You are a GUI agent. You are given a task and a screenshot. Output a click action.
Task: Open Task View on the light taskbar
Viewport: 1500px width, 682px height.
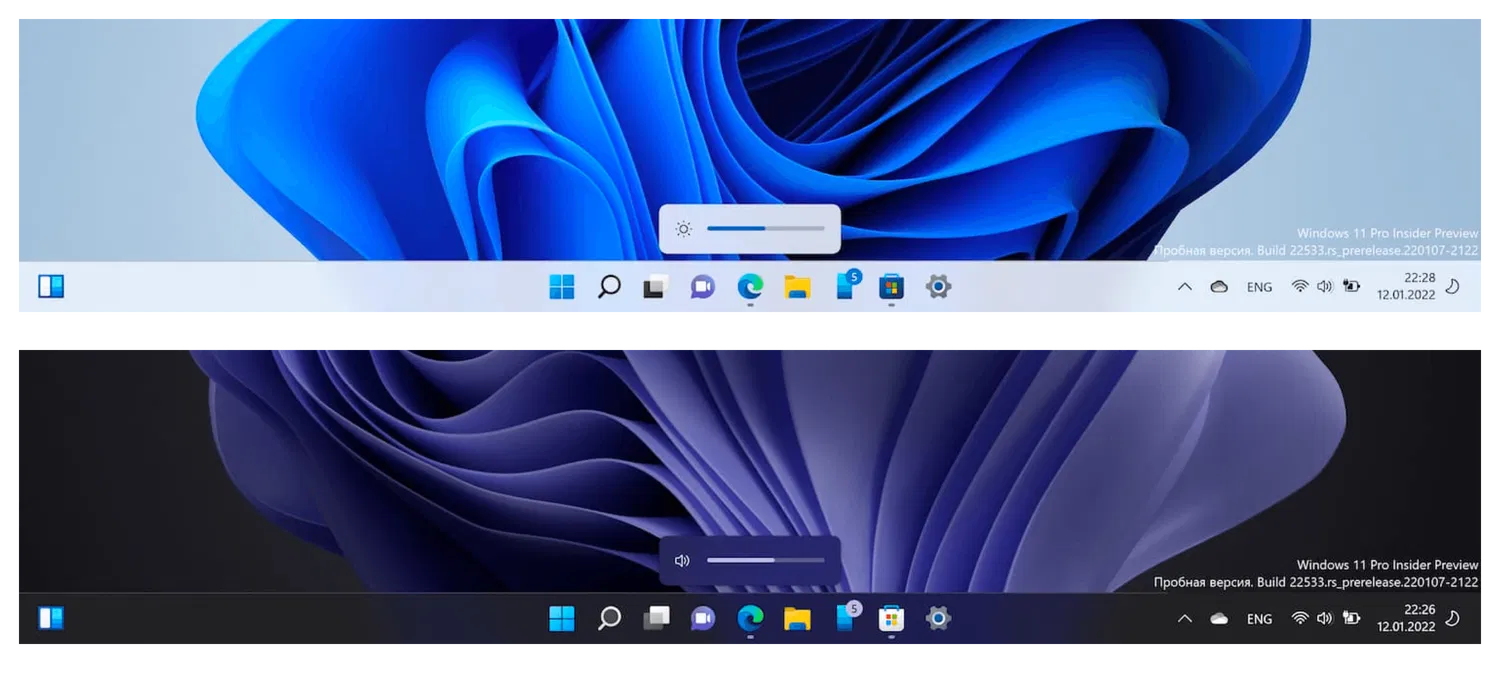point(656,287)
